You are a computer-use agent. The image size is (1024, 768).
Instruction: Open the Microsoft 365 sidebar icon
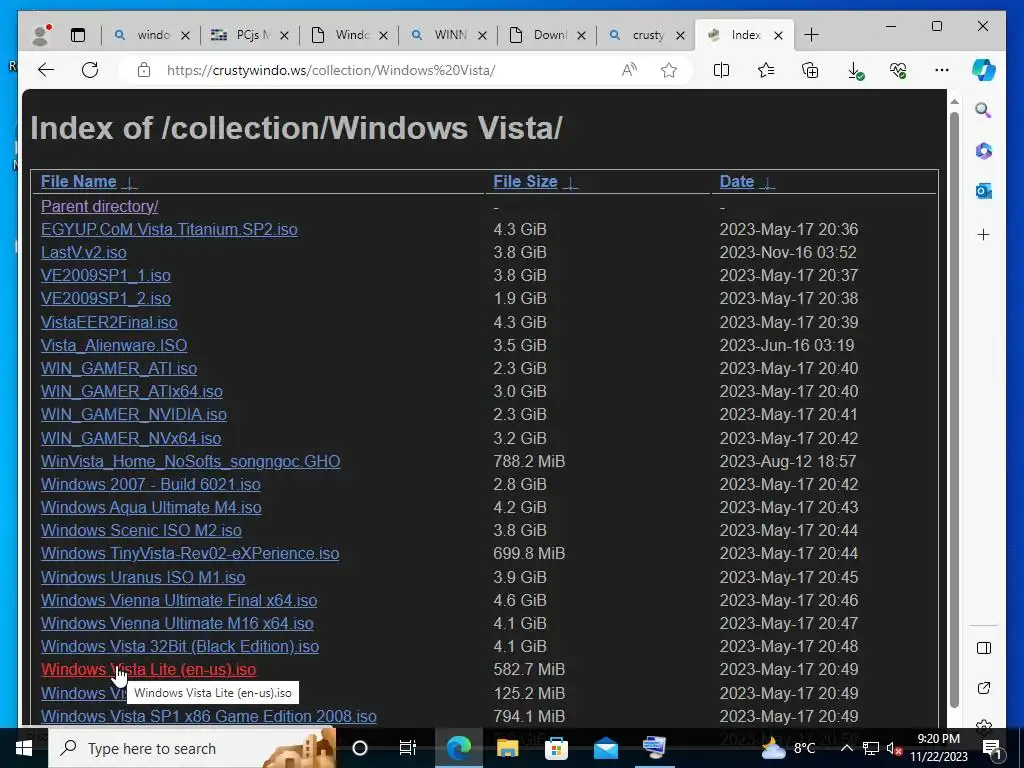click(984, 151)
